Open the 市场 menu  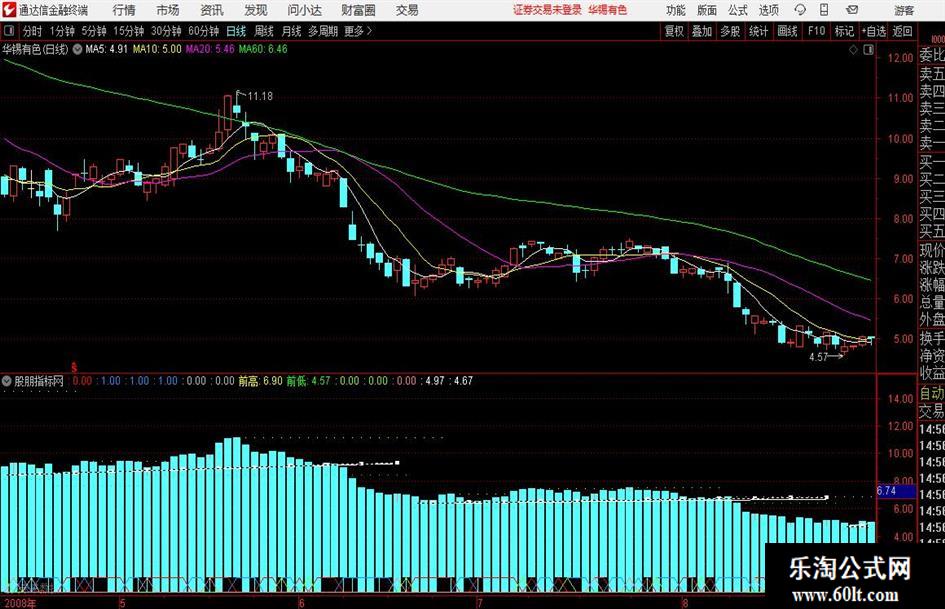pos(168,10)
